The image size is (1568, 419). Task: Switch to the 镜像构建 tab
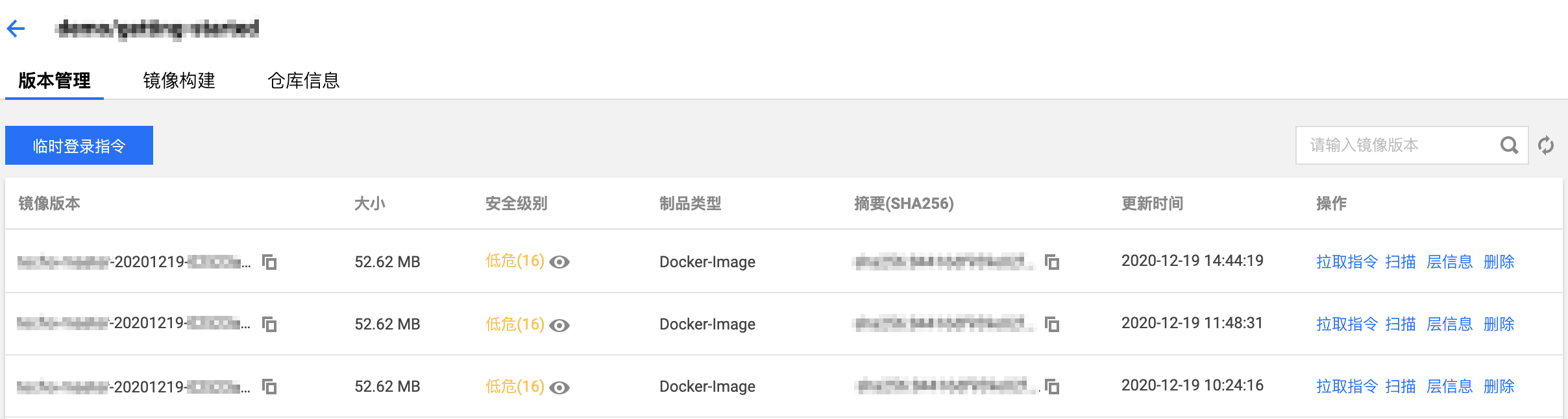coord(179,80)
